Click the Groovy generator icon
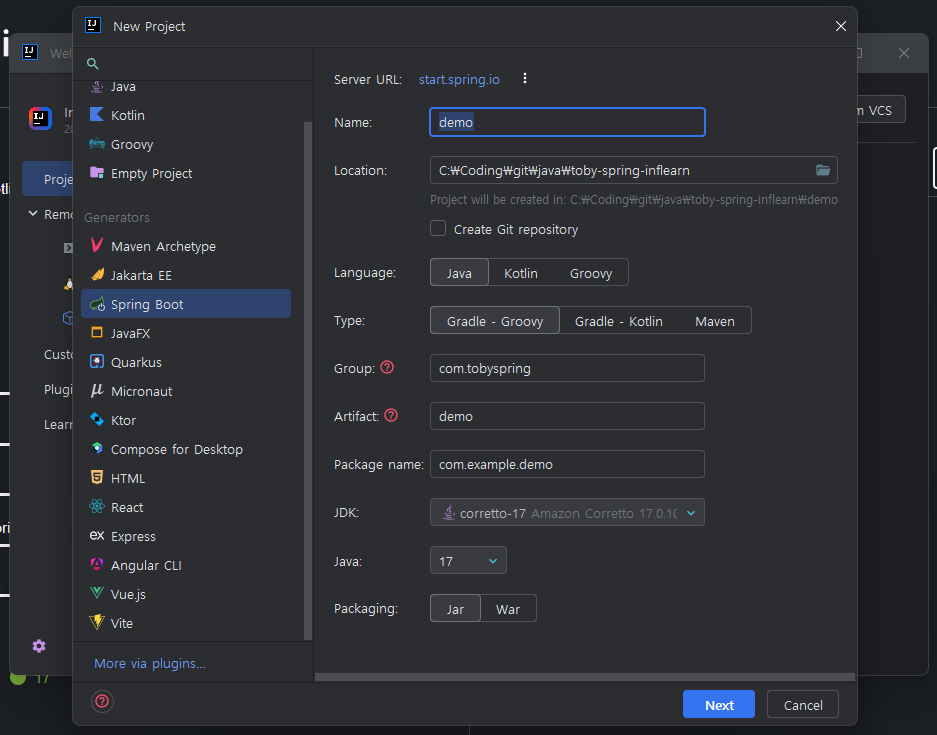Viewport: 937px width, 735px height. (x=97, y=144)
